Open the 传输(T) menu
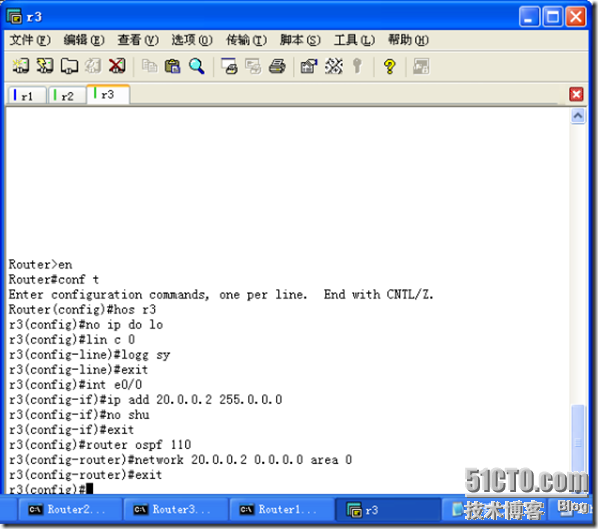Screen dimensions: 598x529 [x=246, y=40]
